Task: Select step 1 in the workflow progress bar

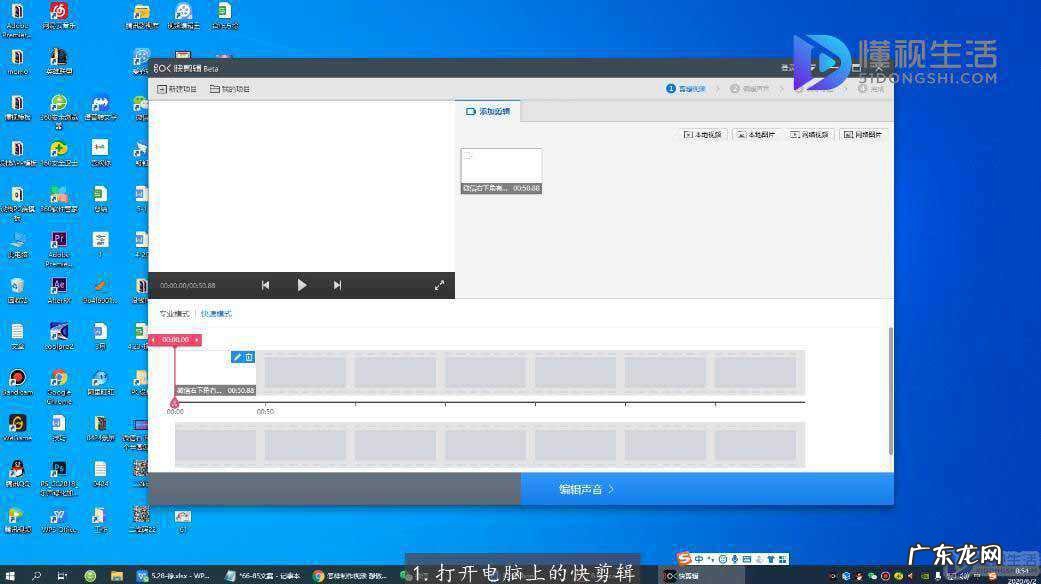Action: pos(686,88)
